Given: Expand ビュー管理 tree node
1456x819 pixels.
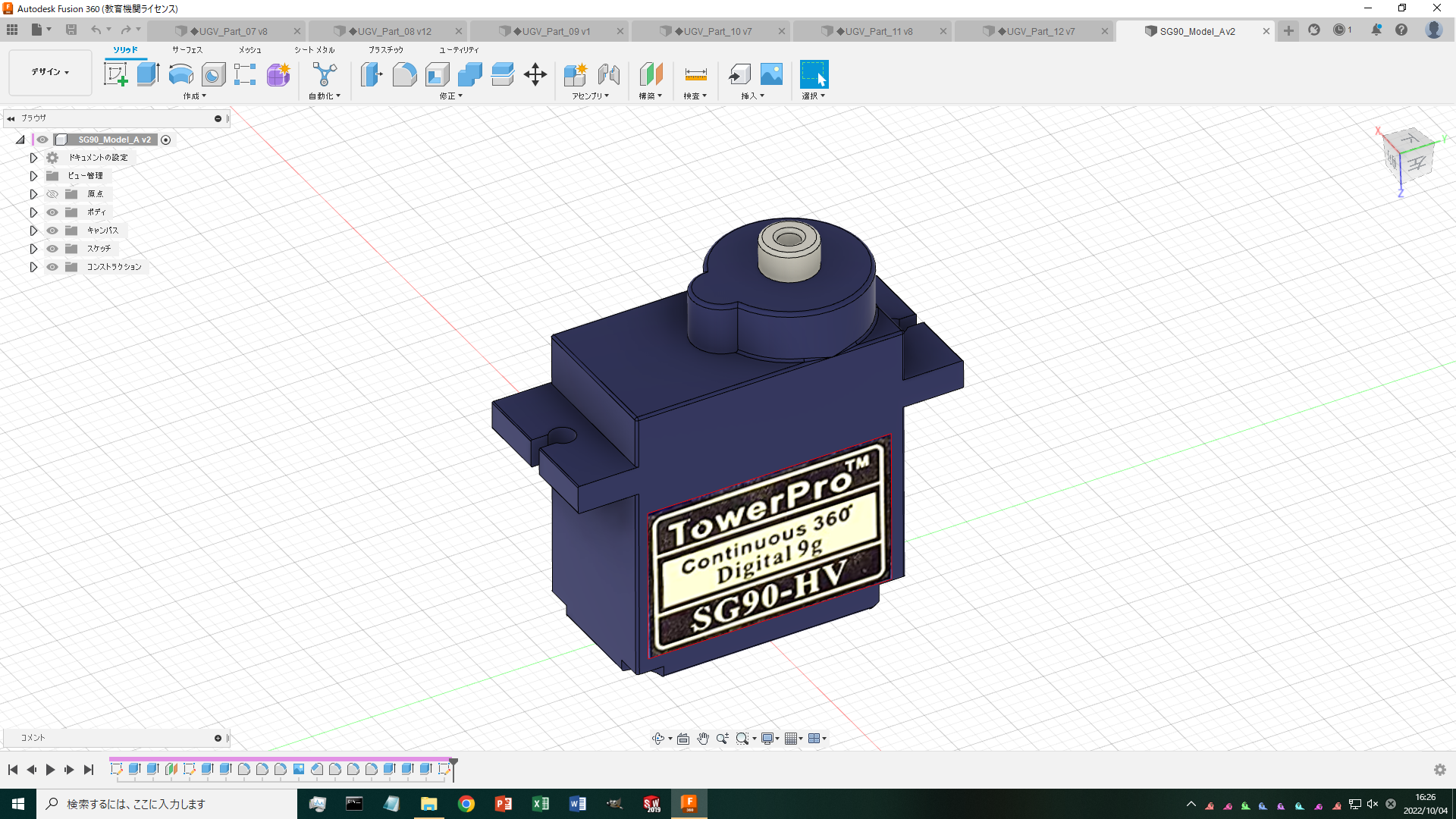Looking at the screenshot, I should [x=33, y=176].
